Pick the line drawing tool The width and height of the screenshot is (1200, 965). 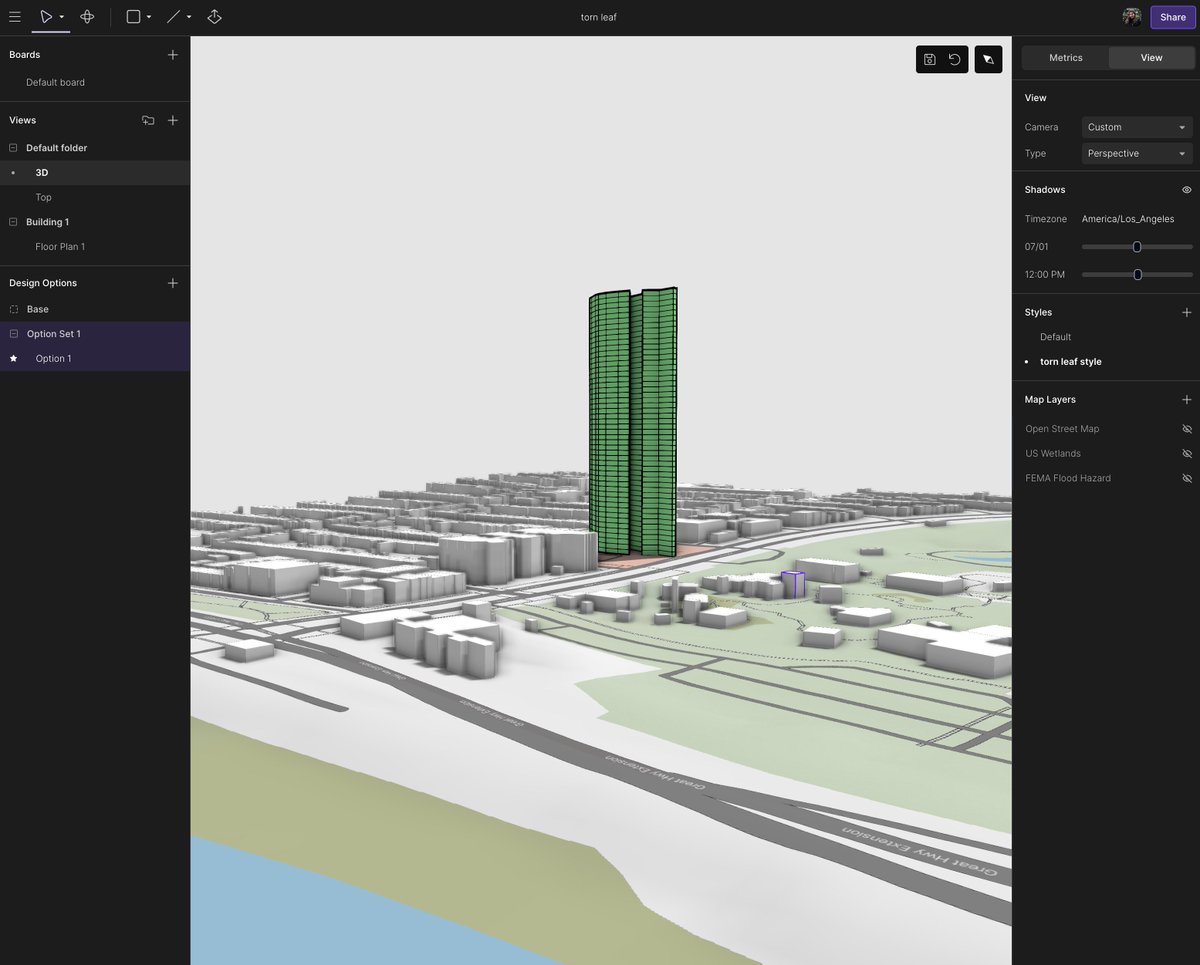[173, 17]
